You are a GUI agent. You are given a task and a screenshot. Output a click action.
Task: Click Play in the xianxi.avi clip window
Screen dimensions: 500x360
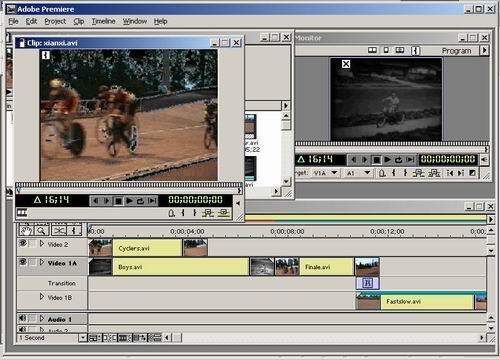(x=129, y=201)
